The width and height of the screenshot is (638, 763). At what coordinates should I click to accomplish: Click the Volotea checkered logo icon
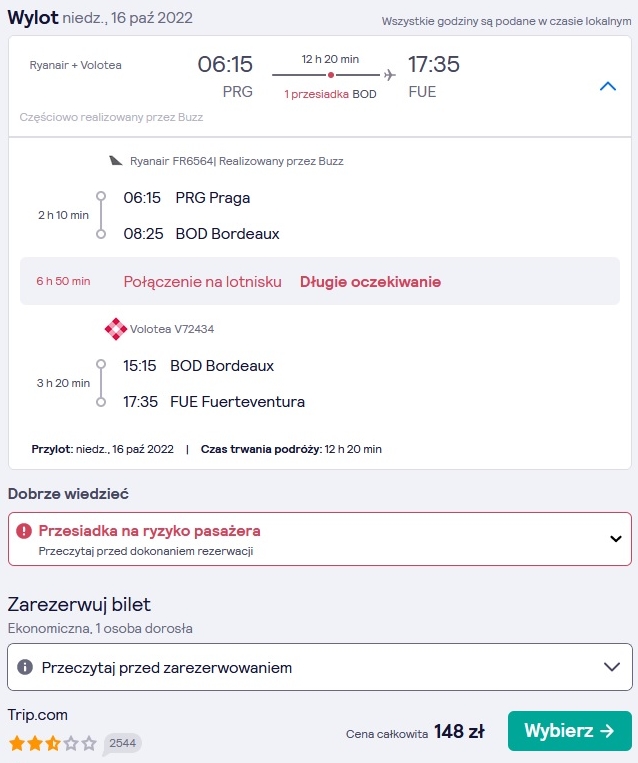pos(115,329)
